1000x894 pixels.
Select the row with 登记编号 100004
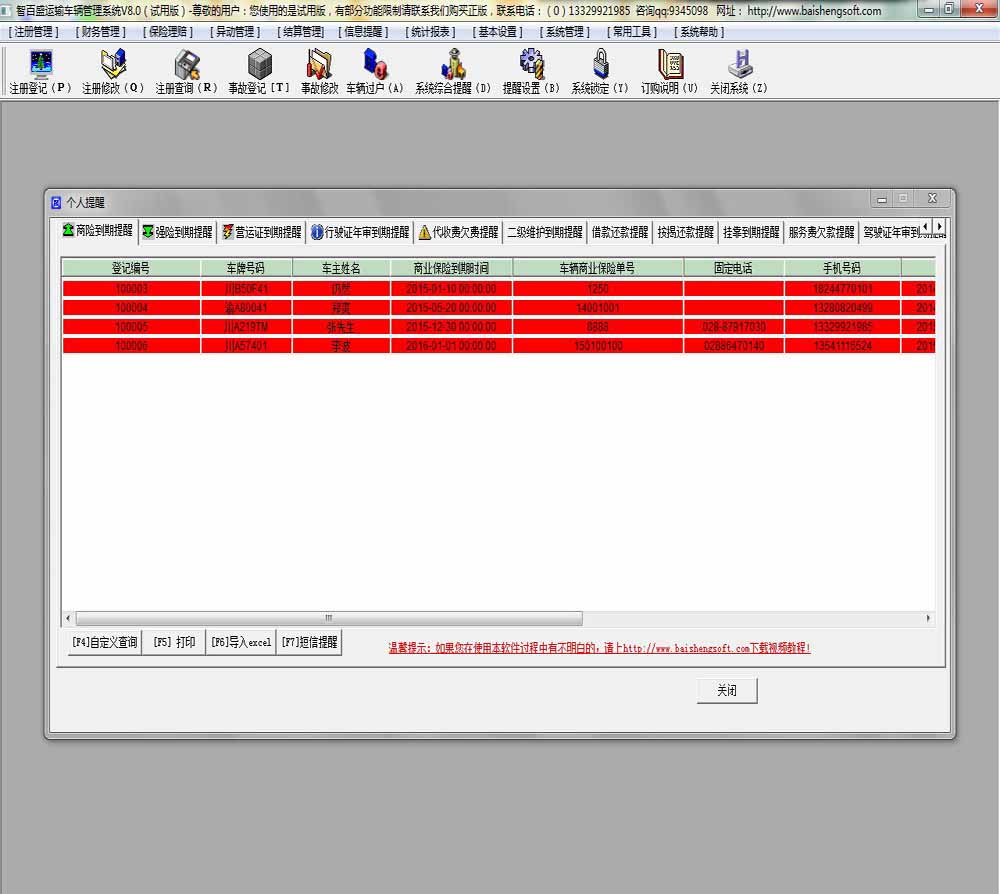tap(499, 308)
